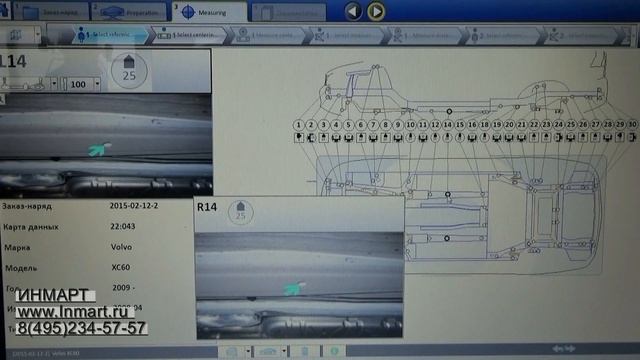Click the 'Карта данных' label

[31, 227]
